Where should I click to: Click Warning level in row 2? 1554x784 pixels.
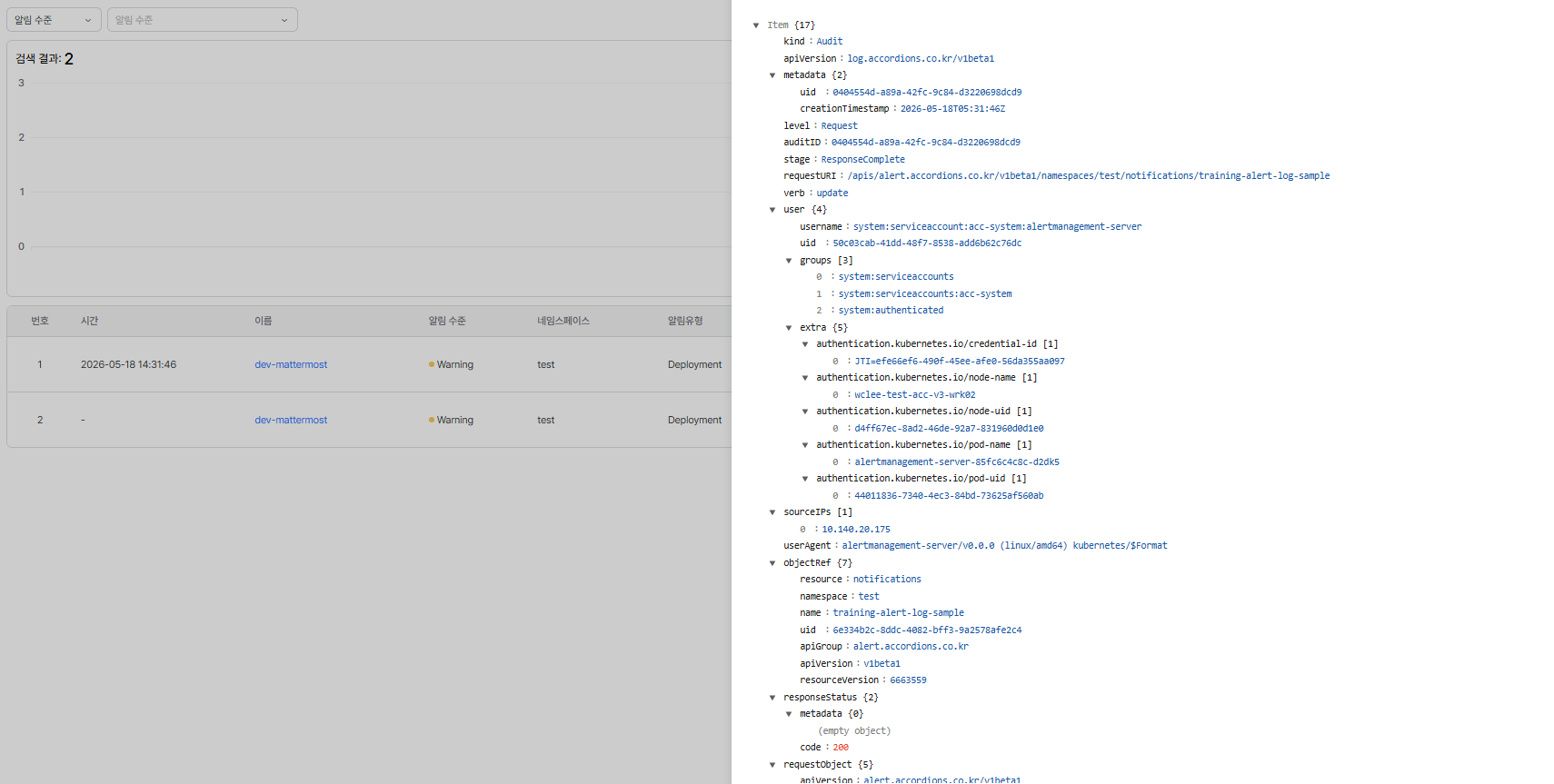click(x=451, y=420)
